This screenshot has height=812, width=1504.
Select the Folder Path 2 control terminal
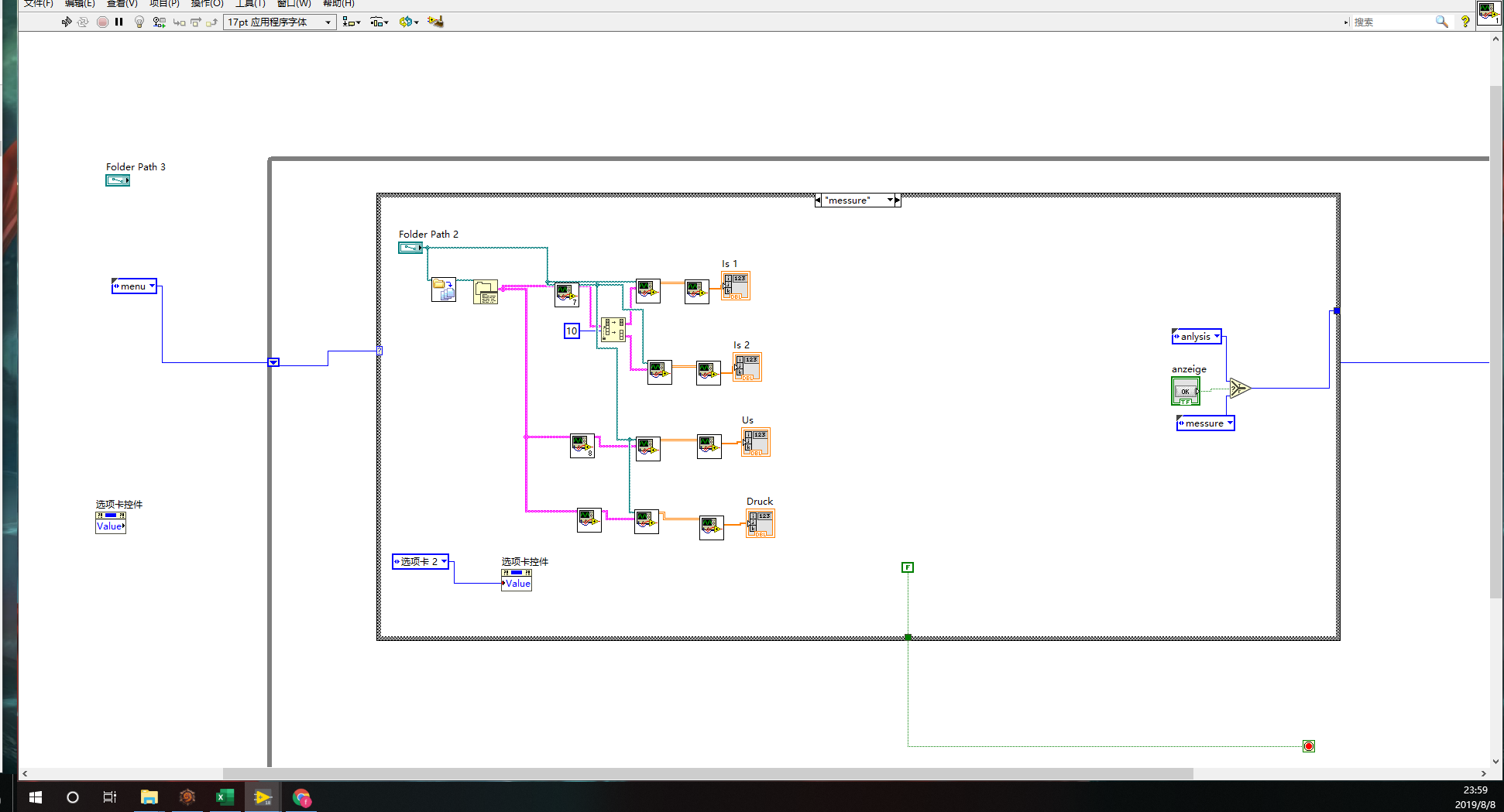coord(410,248)
